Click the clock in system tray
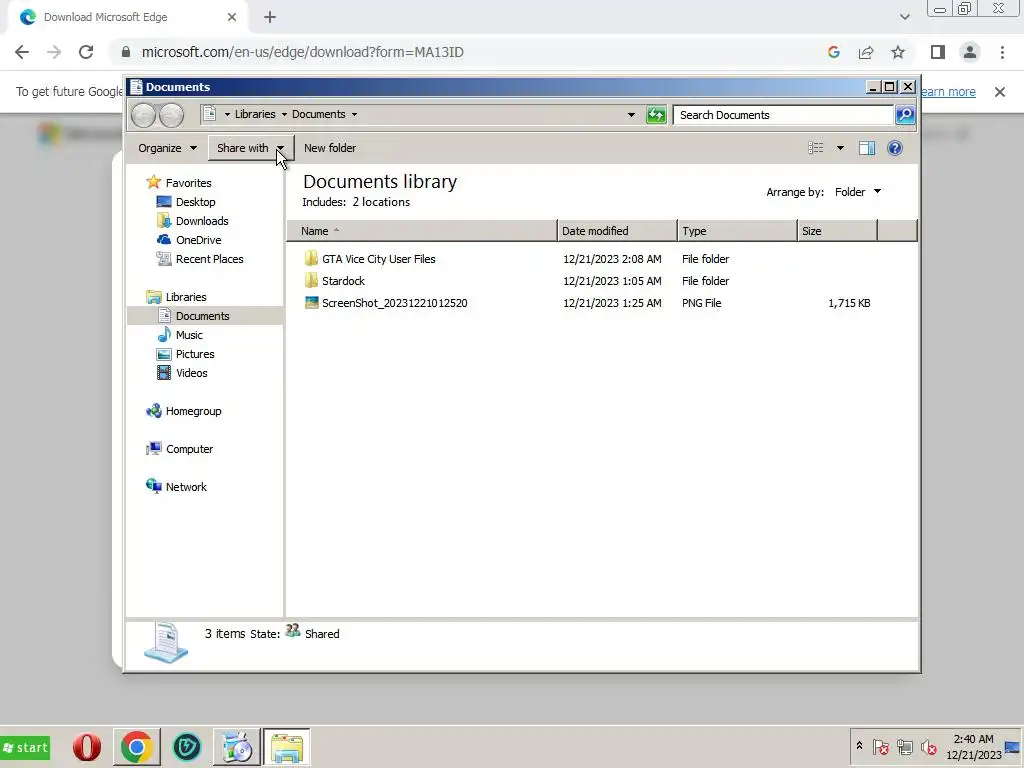 [974, 747]
